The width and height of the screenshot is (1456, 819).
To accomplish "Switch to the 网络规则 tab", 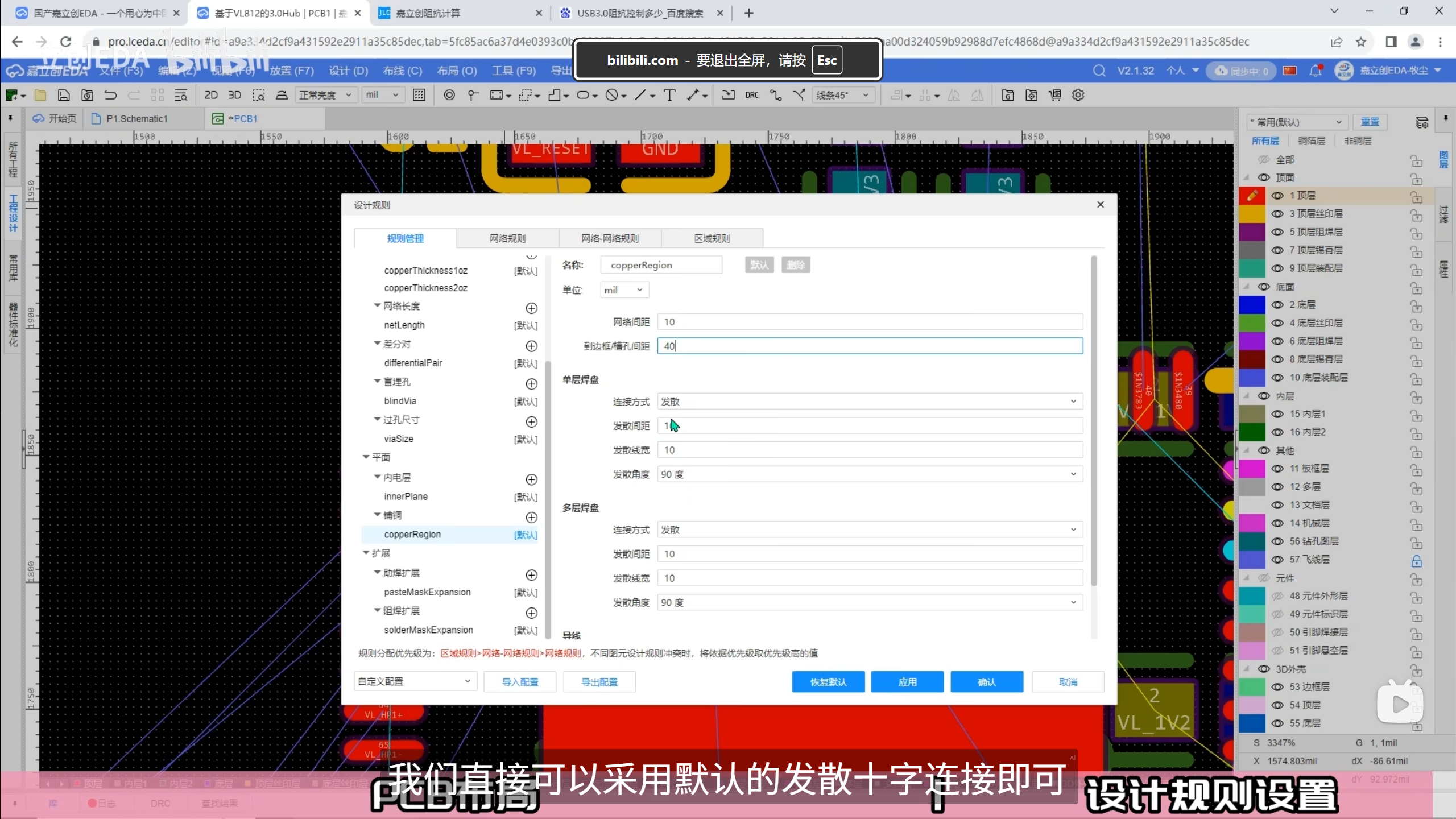I will (507, 238).
